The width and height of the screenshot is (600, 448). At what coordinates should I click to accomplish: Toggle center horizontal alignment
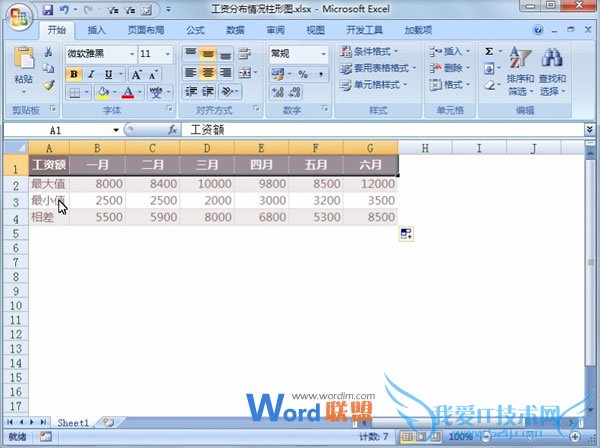point(208,72)
